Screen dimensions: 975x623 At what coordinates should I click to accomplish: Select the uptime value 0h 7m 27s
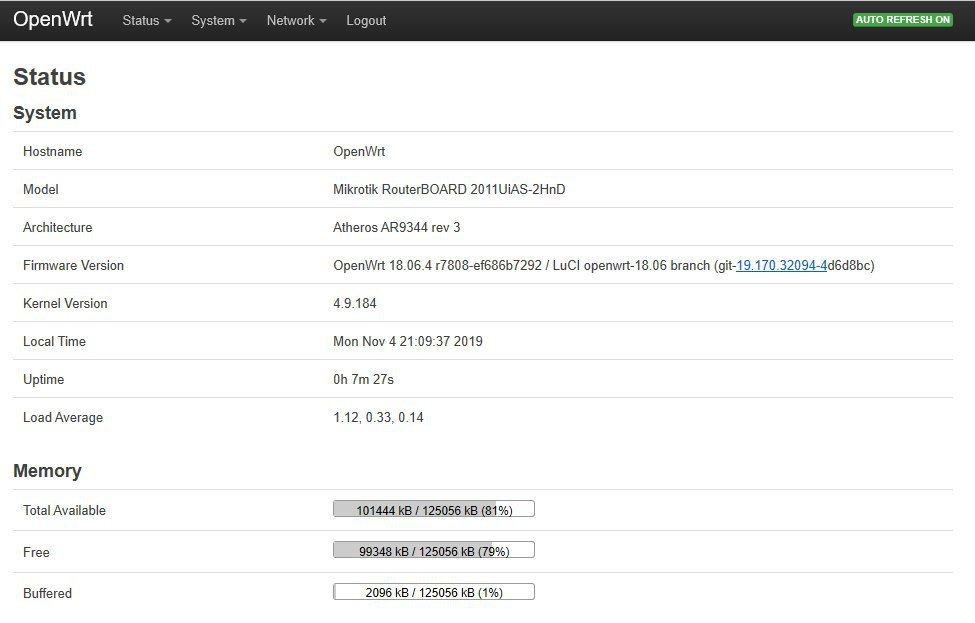click(364, 379)
